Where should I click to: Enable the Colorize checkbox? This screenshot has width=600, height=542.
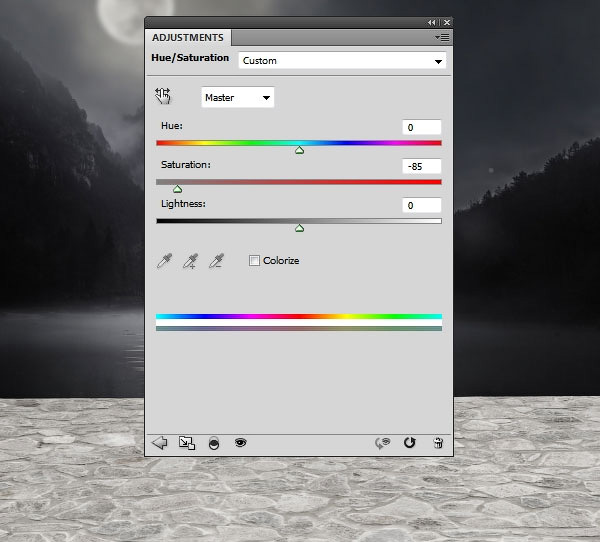click(x=254, y=261)
